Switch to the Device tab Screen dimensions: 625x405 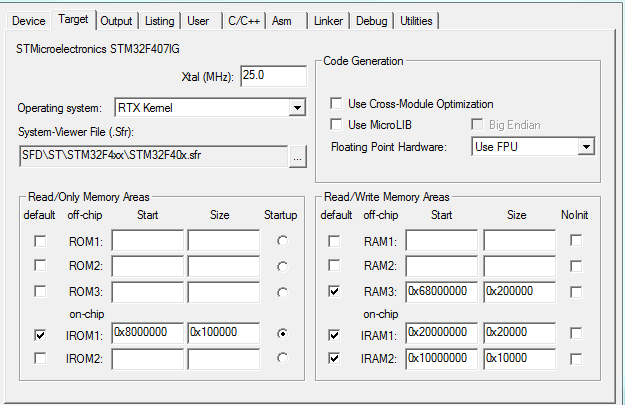pyautogui.click(x=28, y=21)
